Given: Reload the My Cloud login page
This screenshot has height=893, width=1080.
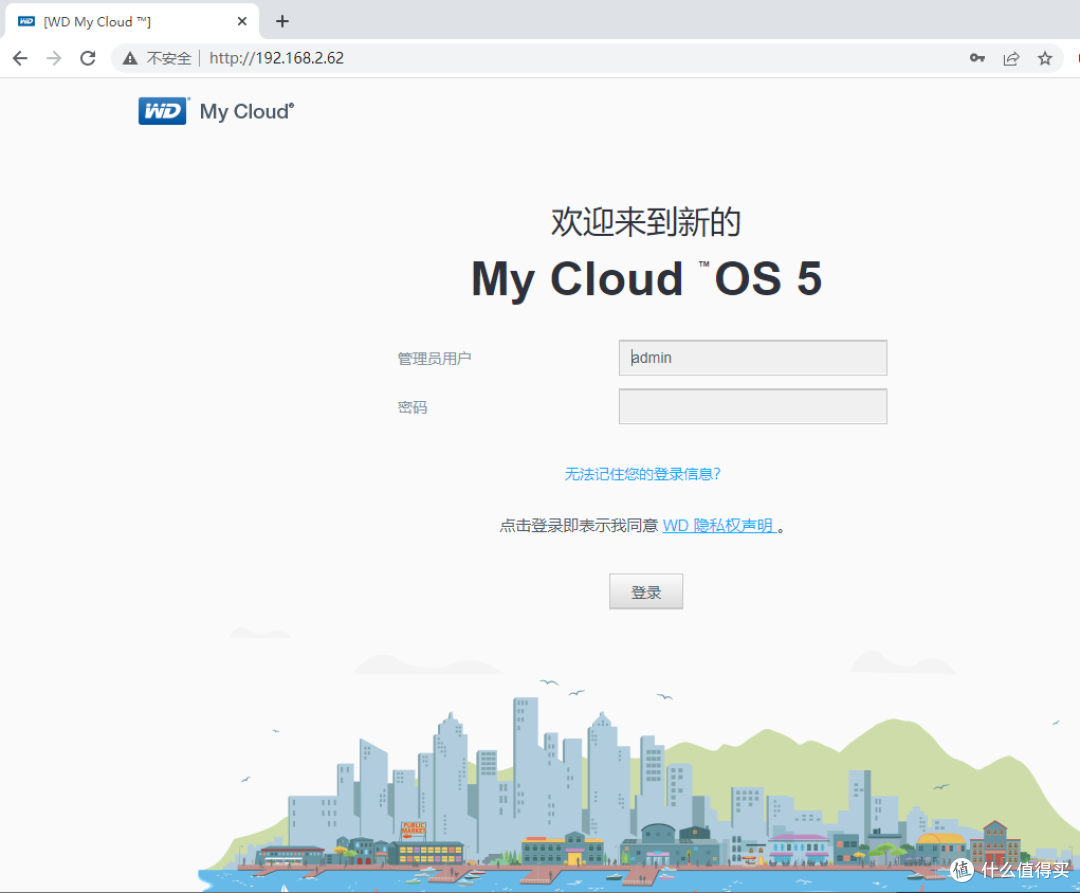Looking at the screenshot, I should pyautogui.click(x=88, y=58).
